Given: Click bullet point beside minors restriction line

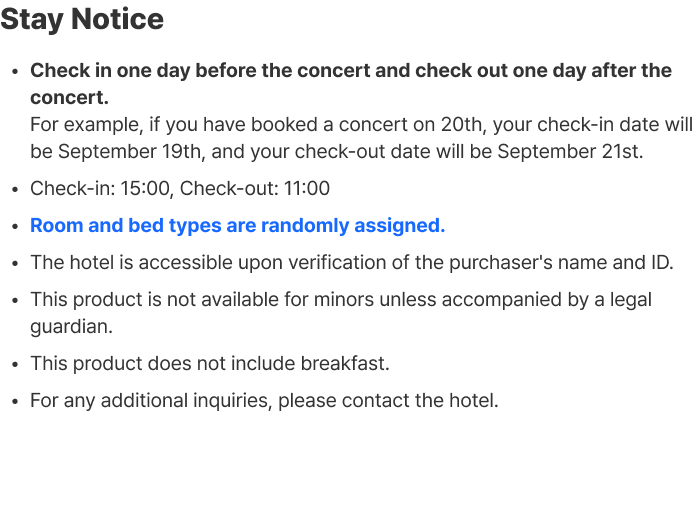Looking at the screenshot, I should click(x=14, y=301).
